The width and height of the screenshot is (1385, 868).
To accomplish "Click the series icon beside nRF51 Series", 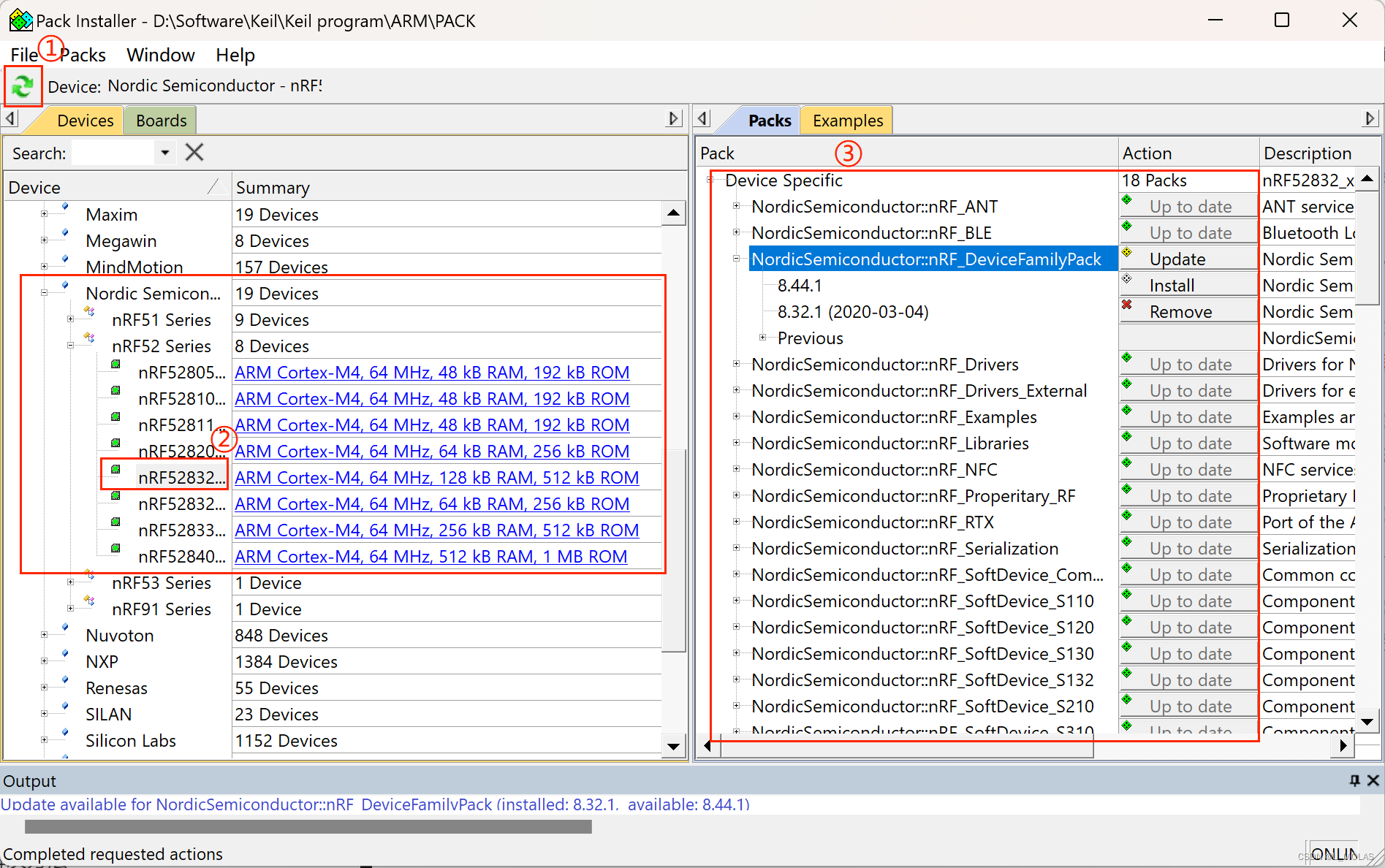I will [89, 311].
